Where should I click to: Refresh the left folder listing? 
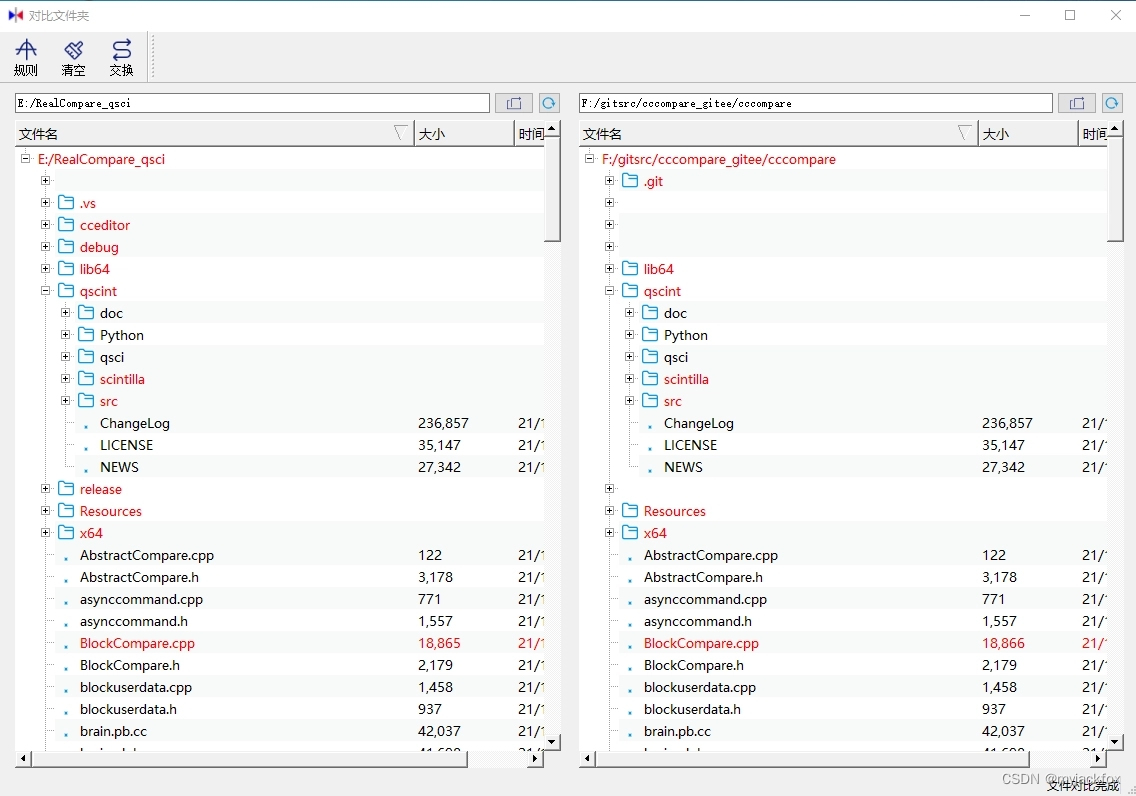(549, 103)
